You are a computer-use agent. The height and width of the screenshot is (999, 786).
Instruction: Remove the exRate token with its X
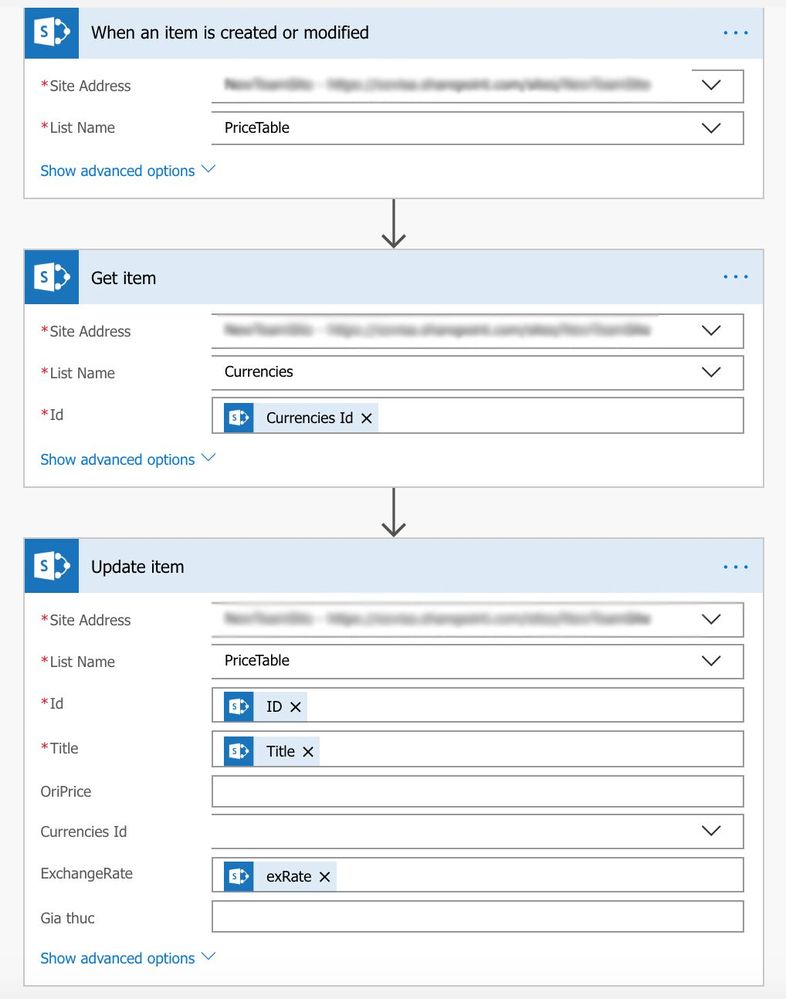click(x=324, y=875)
